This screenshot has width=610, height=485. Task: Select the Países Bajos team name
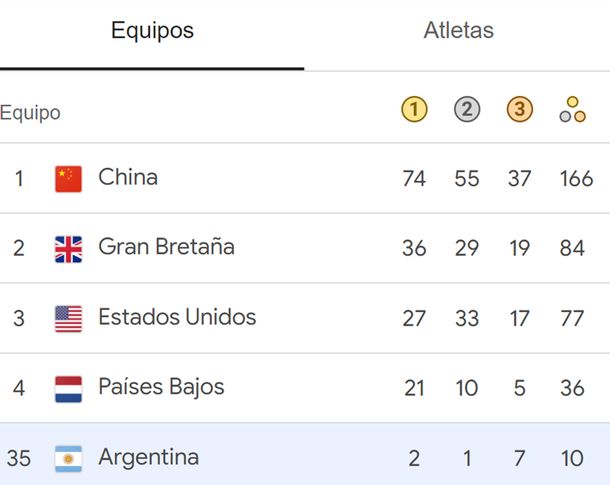pyautogui.click(x=161, y=387)
